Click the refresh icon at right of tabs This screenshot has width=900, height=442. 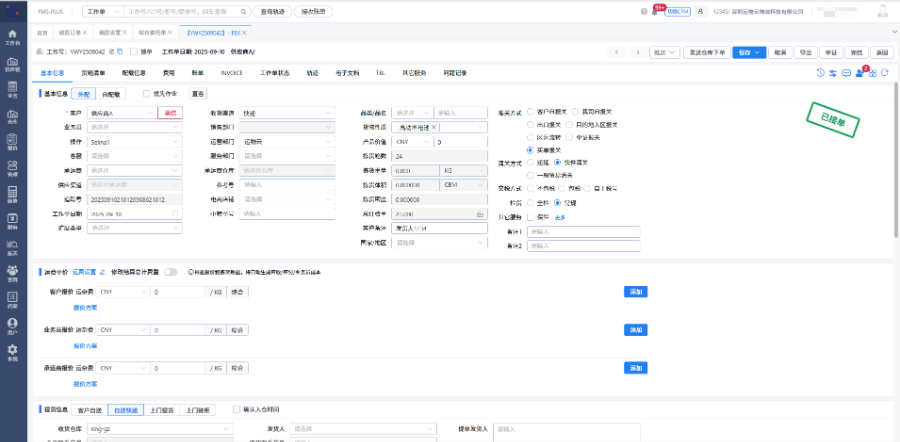point(884,72)
